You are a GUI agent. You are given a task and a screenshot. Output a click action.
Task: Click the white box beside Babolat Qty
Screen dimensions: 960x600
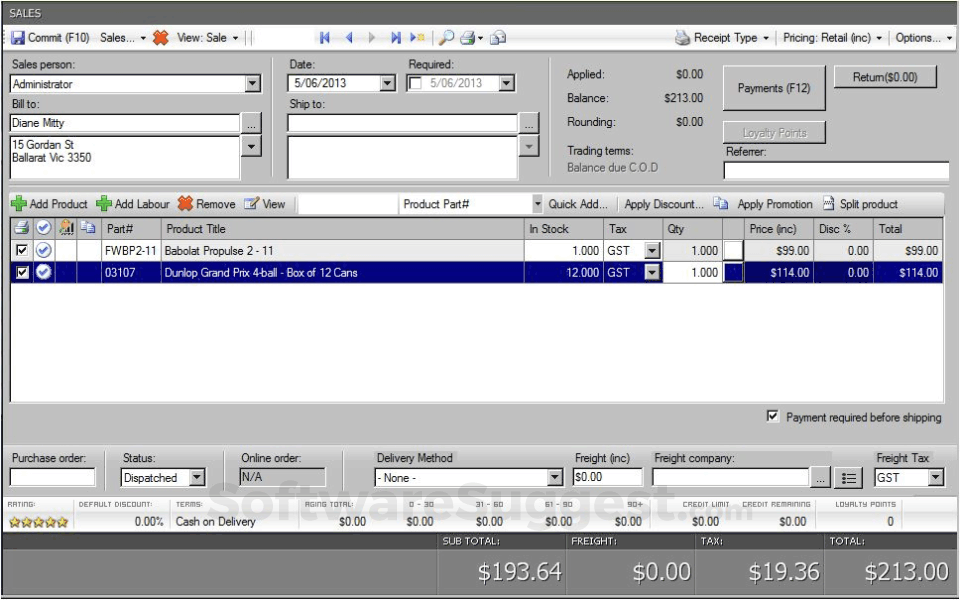point(733,250)
